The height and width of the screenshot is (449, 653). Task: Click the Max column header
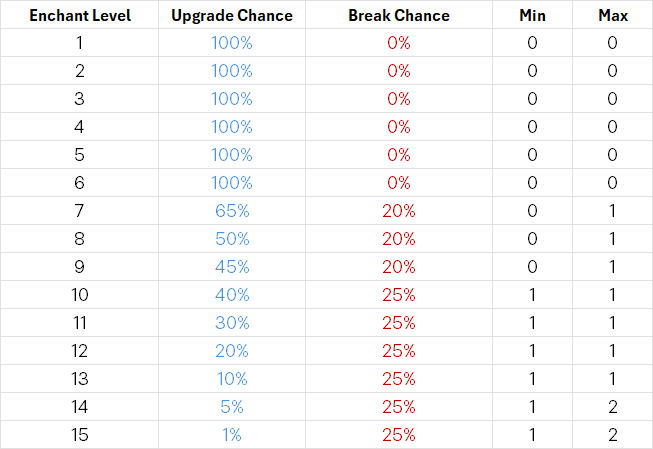612,16
